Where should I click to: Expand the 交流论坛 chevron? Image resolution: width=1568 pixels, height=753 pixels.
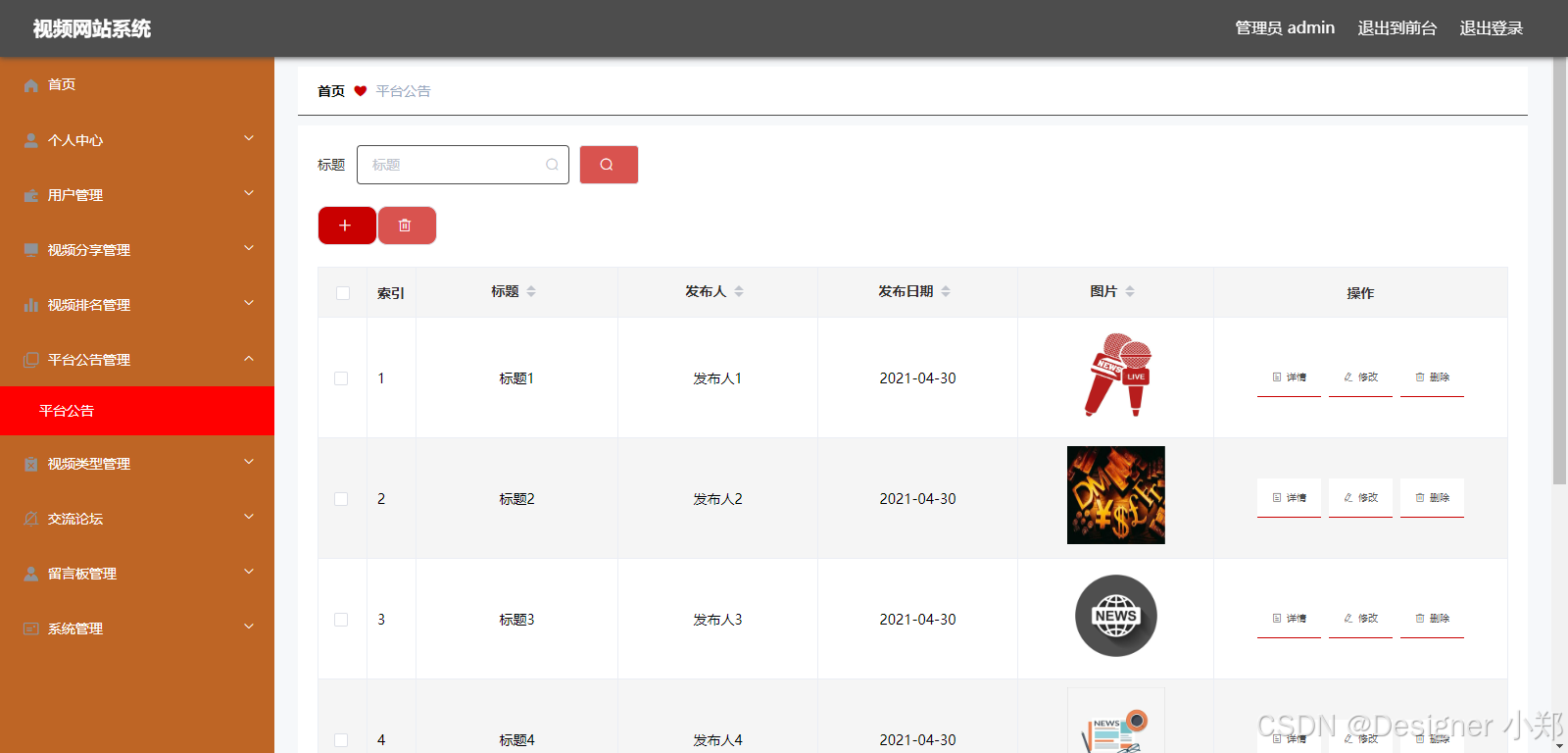point(249,517)
